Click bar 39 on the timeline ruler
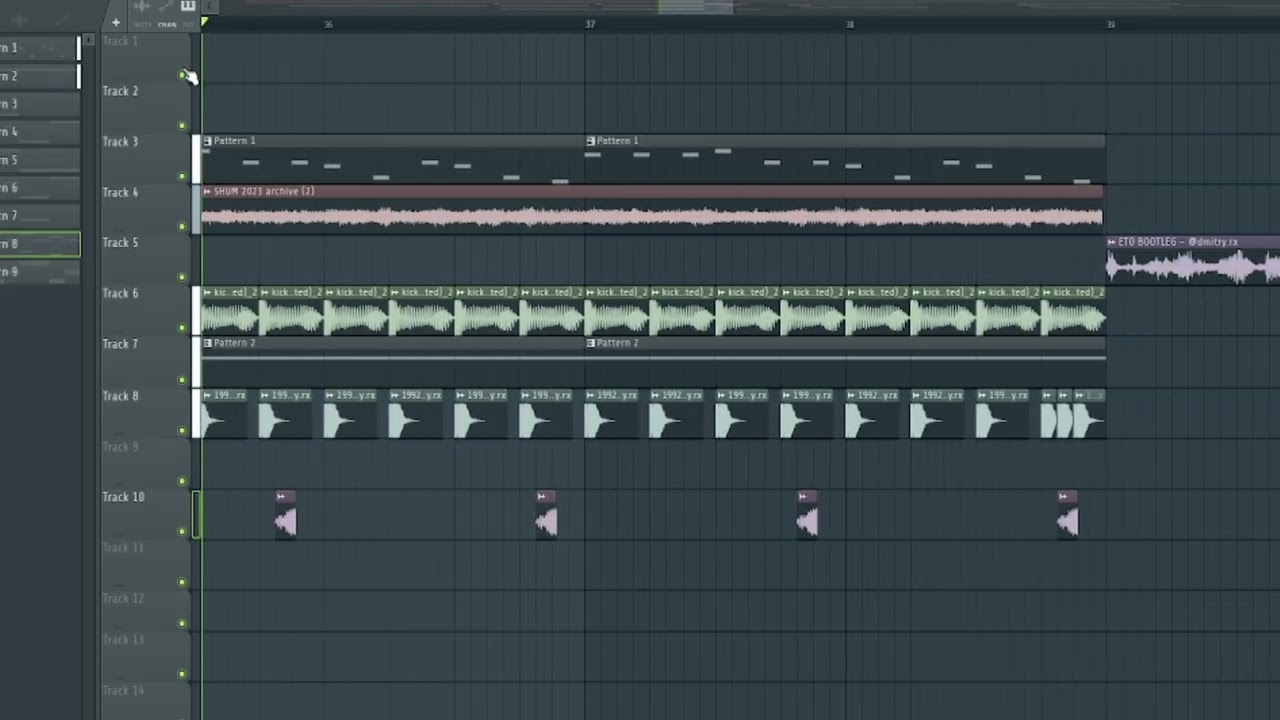 click(1110, 24)
